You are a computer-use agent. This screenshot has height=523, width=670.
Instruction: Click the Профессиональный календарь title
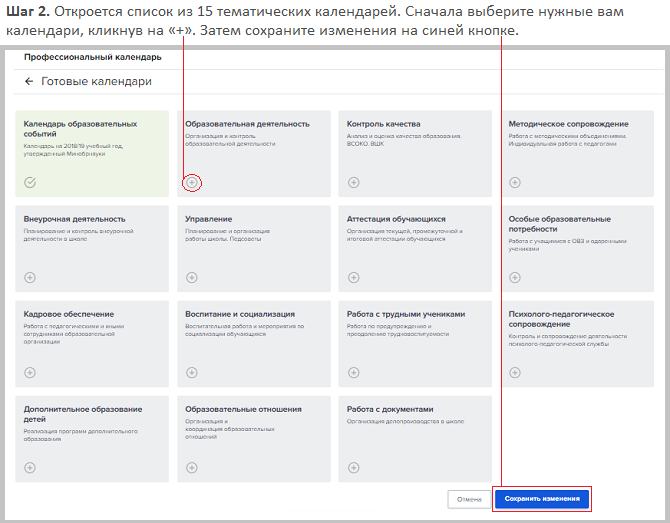(93, 57)
